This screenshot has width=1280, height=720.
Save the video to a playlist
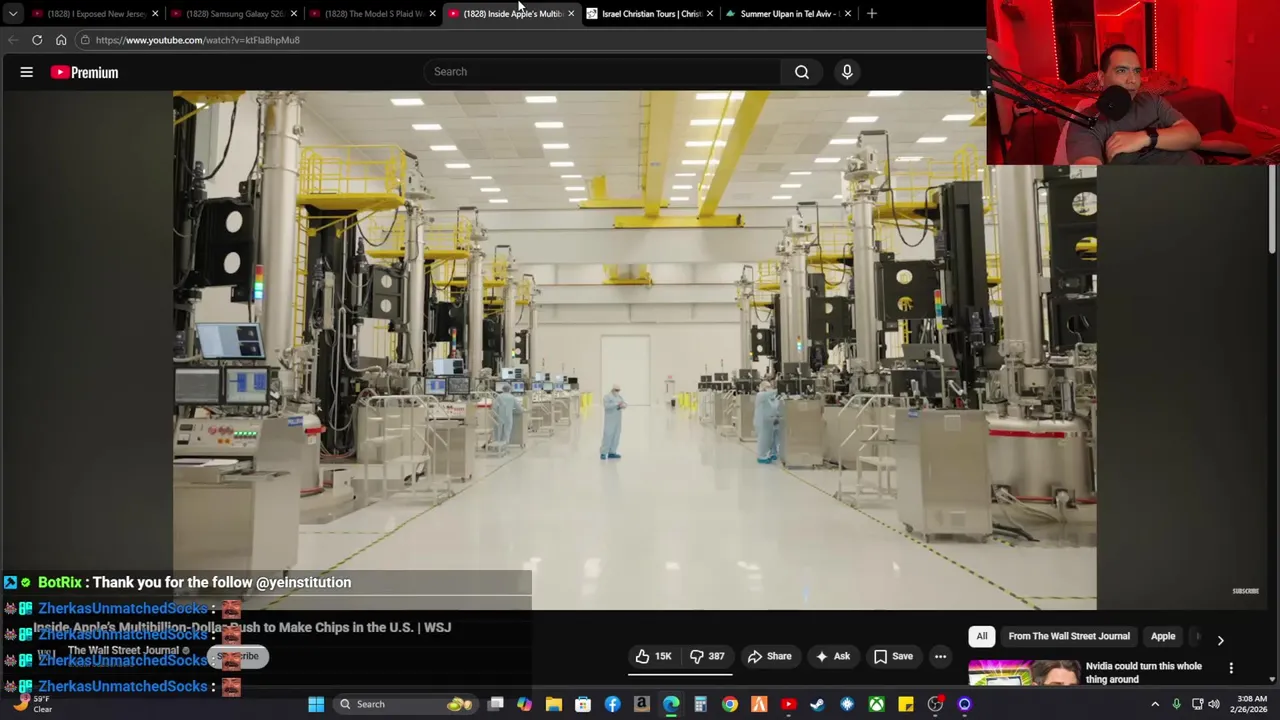tap(893, 657)
